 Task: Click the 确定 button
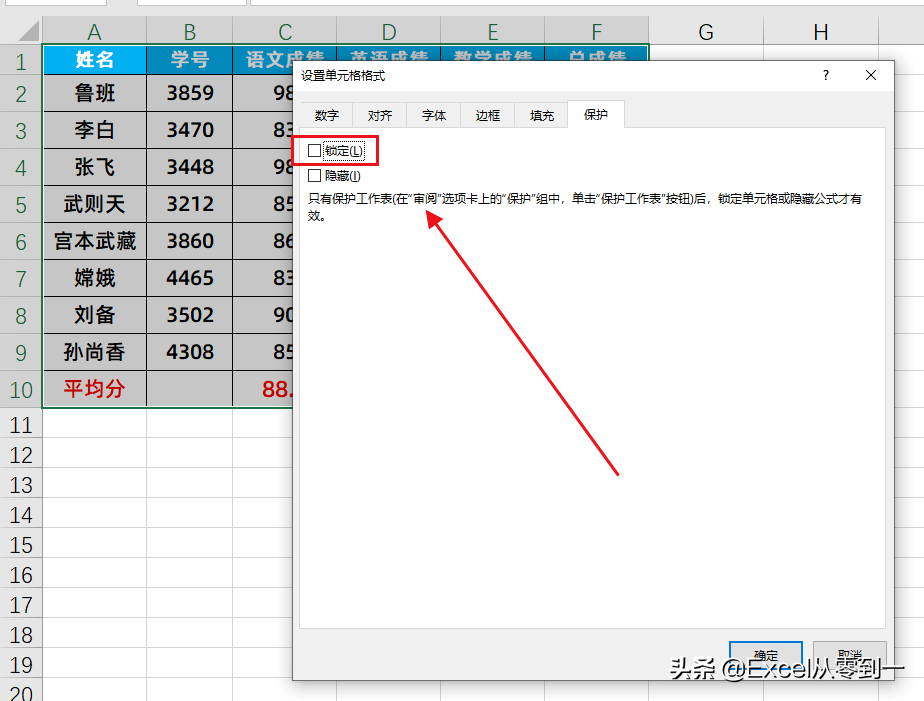(x=765, y=655)
